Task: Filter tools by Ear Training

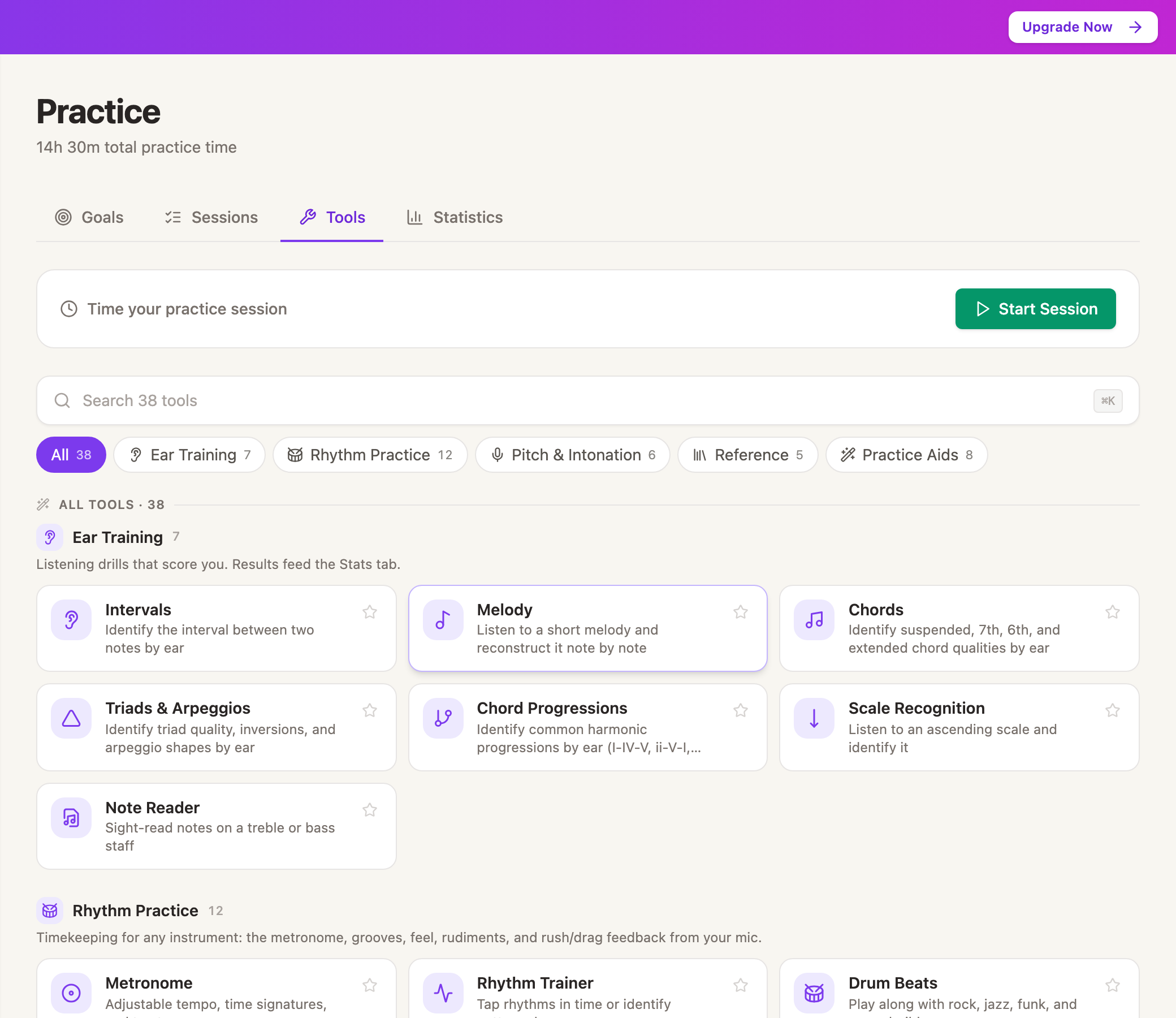Action: click(189, 455)
